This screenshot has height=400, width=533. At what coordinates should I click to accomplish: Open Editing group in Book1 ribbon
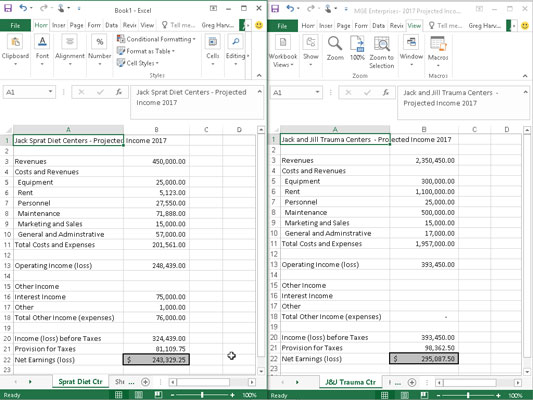(x=236, y=51)
